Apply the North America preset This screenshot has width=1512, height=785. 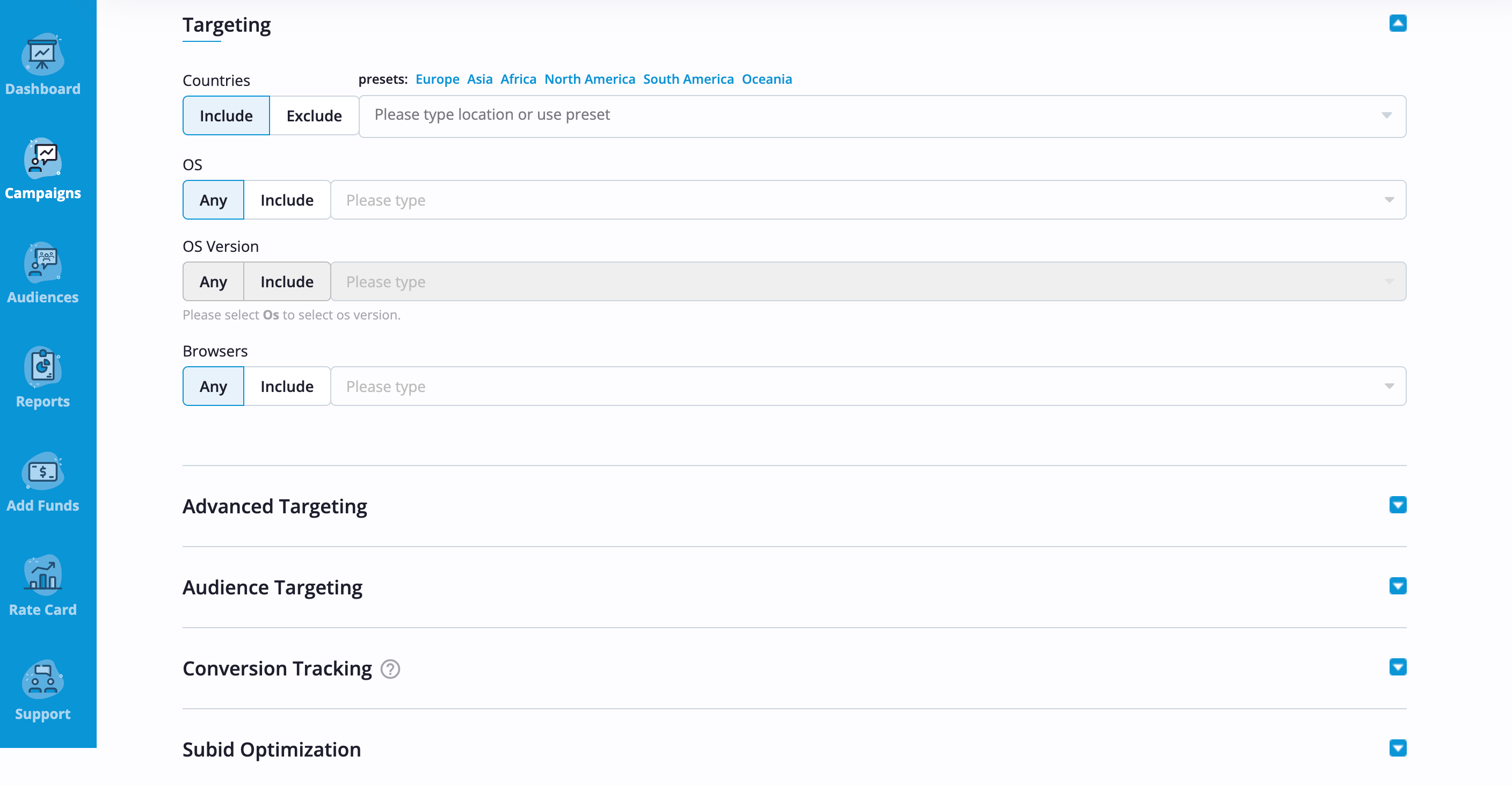(x=590, y=79)
